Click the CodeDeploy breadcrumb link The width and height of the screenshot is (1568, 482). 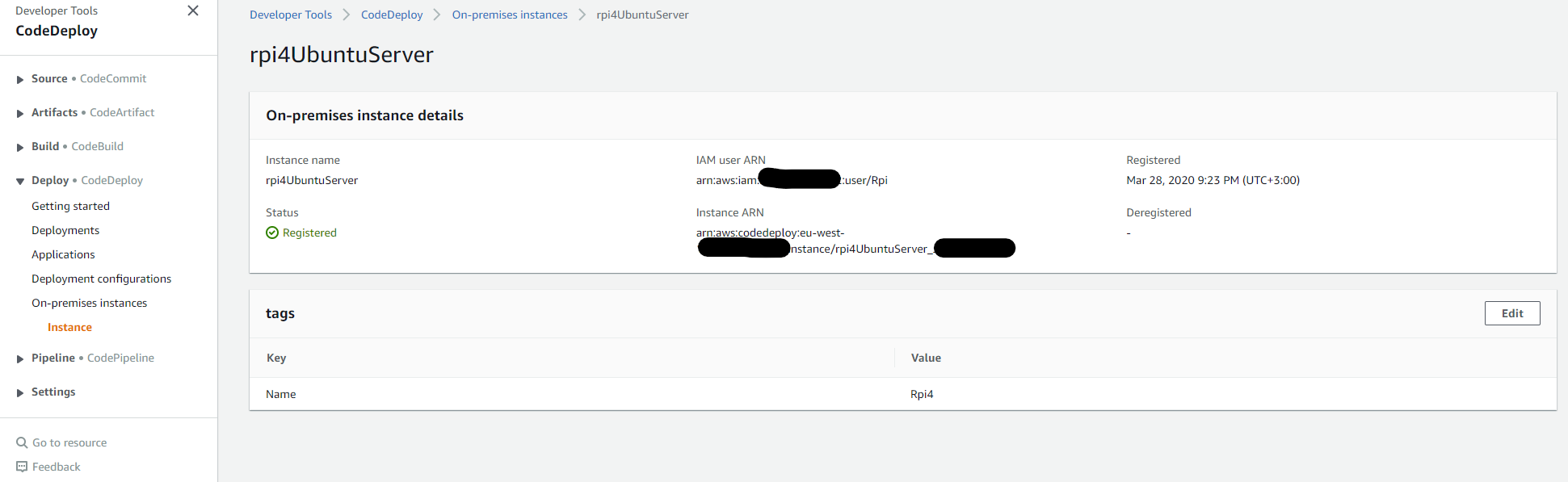[x=392, y=15]
